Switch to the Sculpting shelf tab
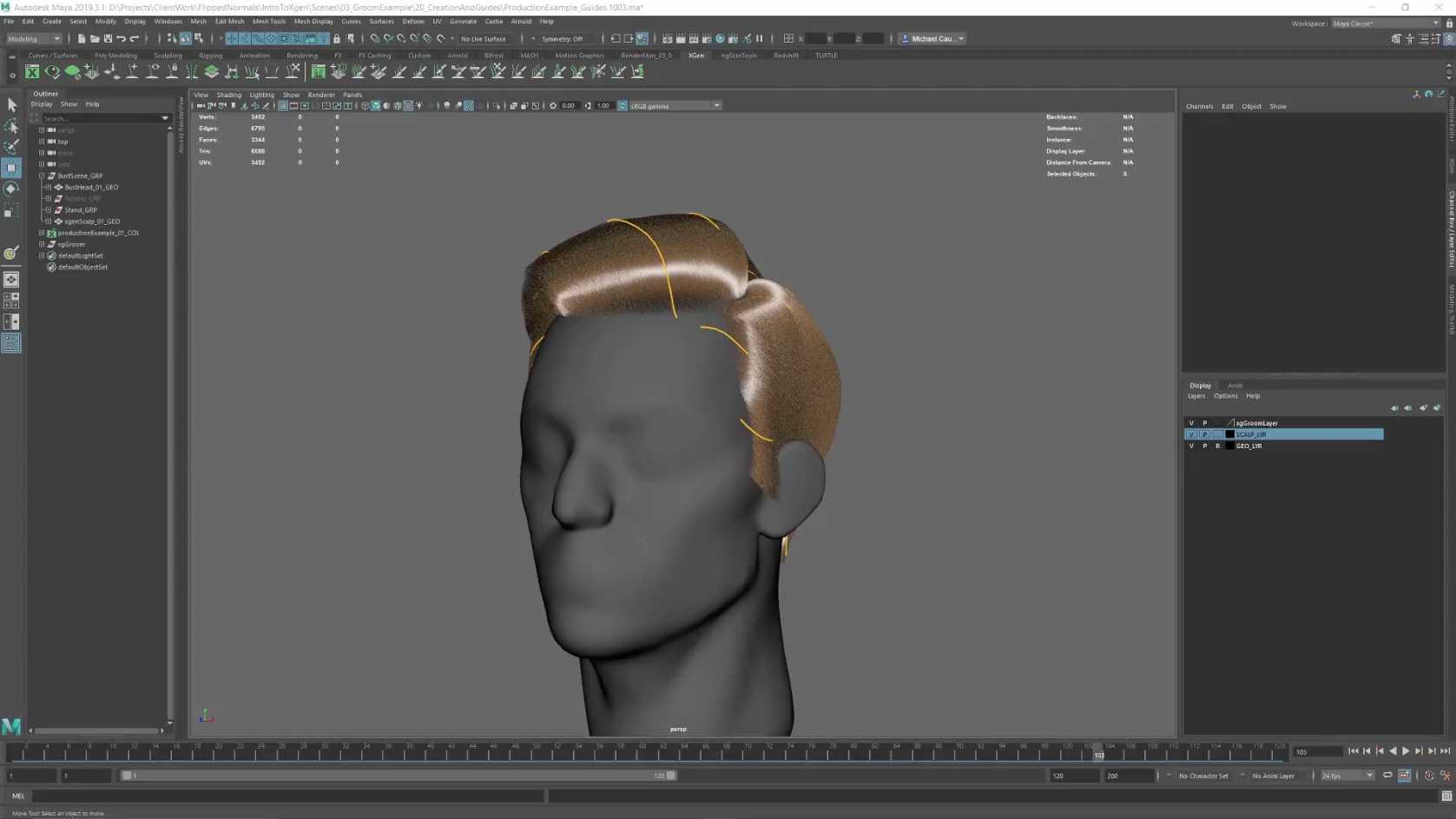The height and width of the screenshot is (819, 1456). [x=168, y=56]
